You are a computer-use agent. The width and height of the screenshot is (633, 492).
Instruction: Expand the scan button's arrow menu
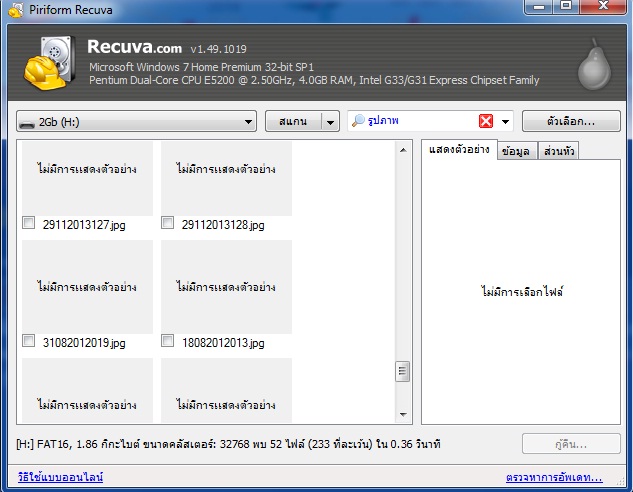point(330,121)
